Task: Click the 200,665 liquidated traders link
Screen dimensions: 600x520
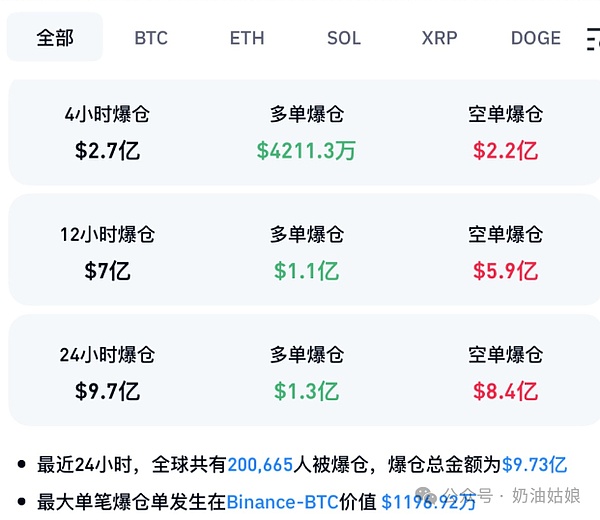Action: pos(260,464)
